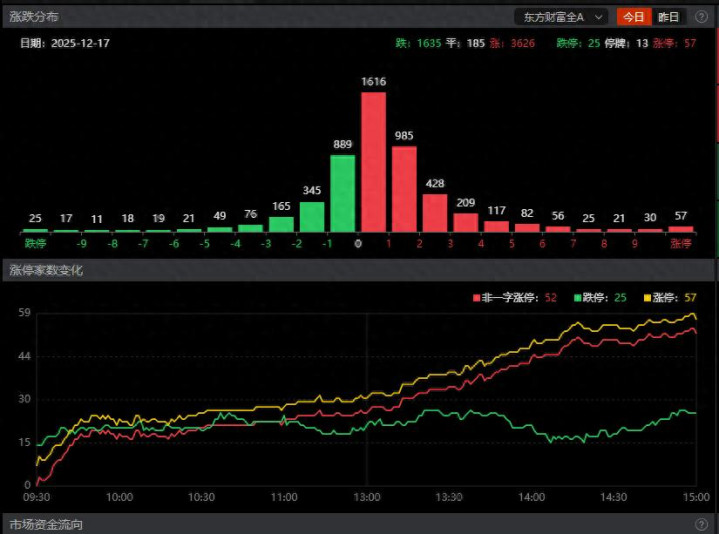
Task: Click the 09:30 time axis label
Action: [x=37, y=497]
